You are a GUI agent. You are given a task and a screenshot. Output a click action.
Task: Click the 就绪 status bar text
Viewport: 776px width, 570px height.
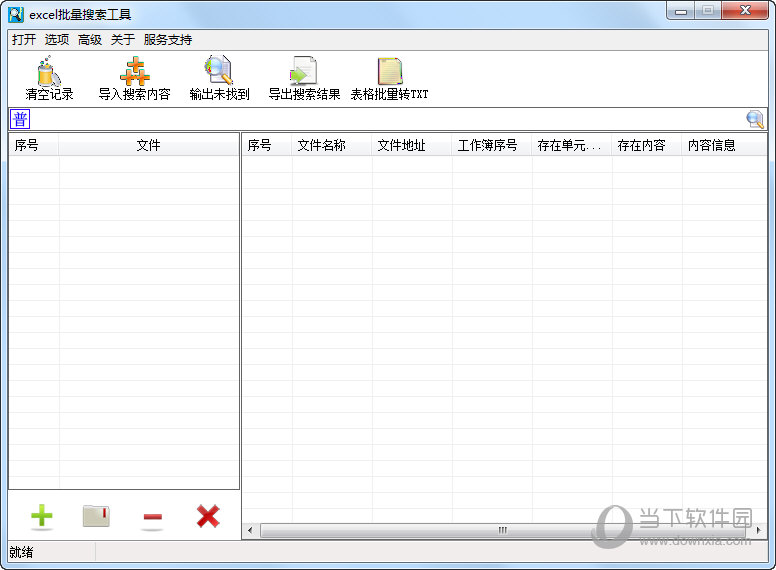pyautogui.click(x=21, y=552)
